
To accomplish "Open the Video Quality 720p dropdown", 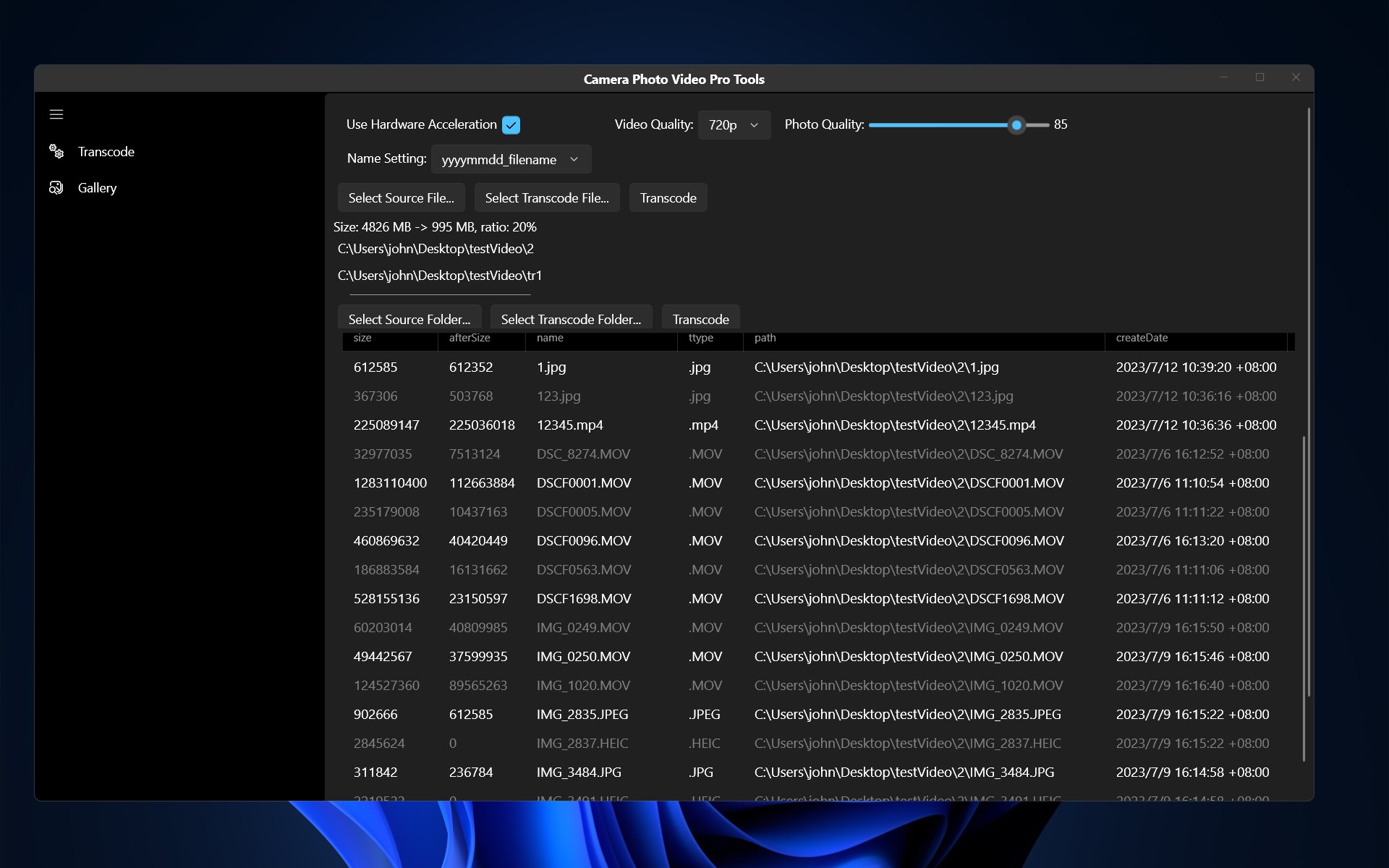I will pos(734,125).
